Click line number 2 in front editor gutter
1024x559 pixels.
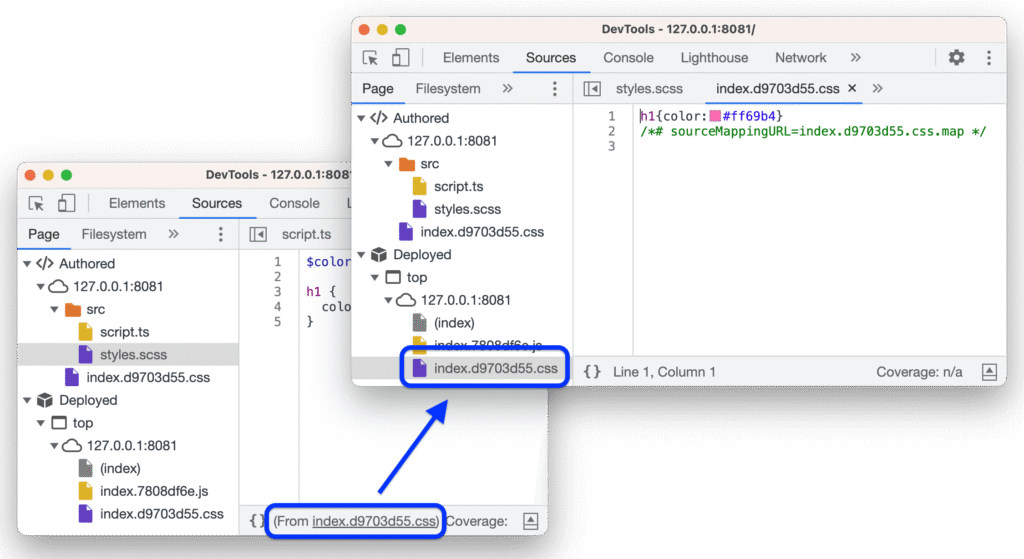coord(611,131)
